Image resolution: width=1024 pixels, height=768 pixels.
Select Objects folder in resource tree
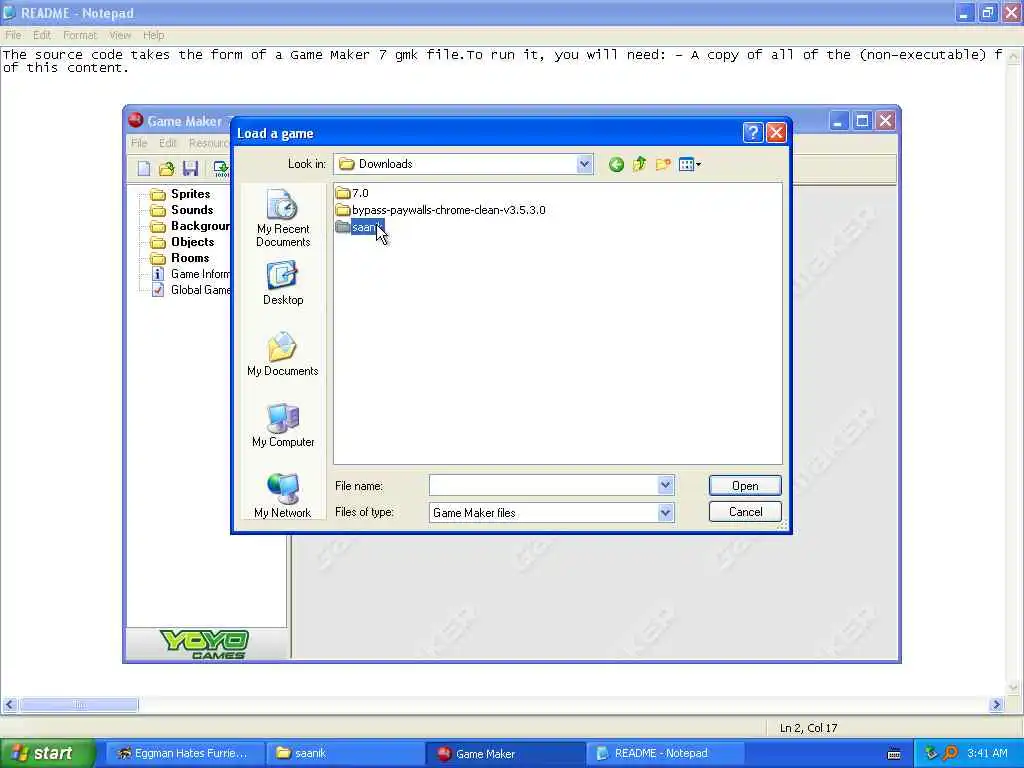[182, 242]
